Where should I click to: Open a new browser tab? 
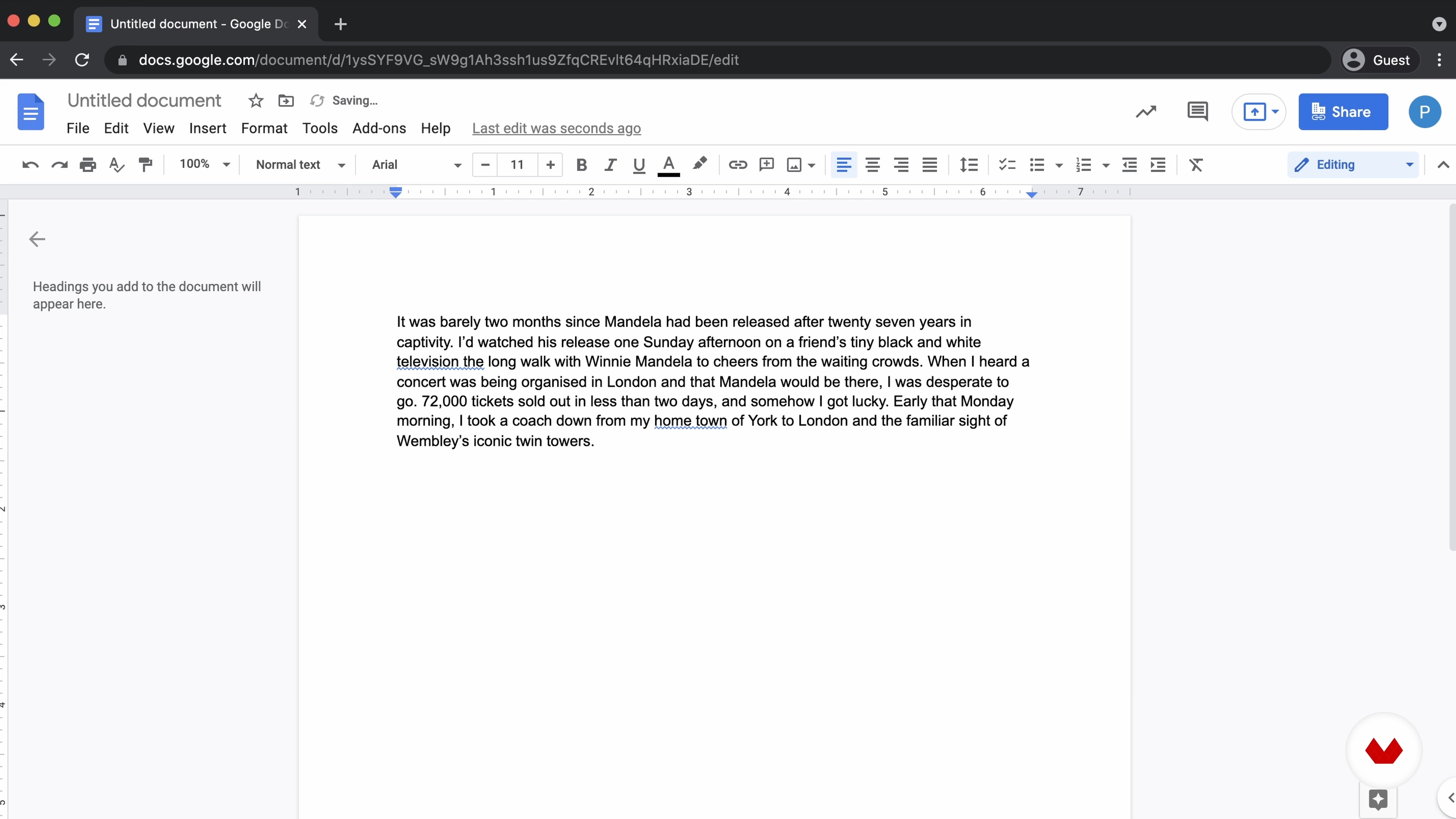340,24
